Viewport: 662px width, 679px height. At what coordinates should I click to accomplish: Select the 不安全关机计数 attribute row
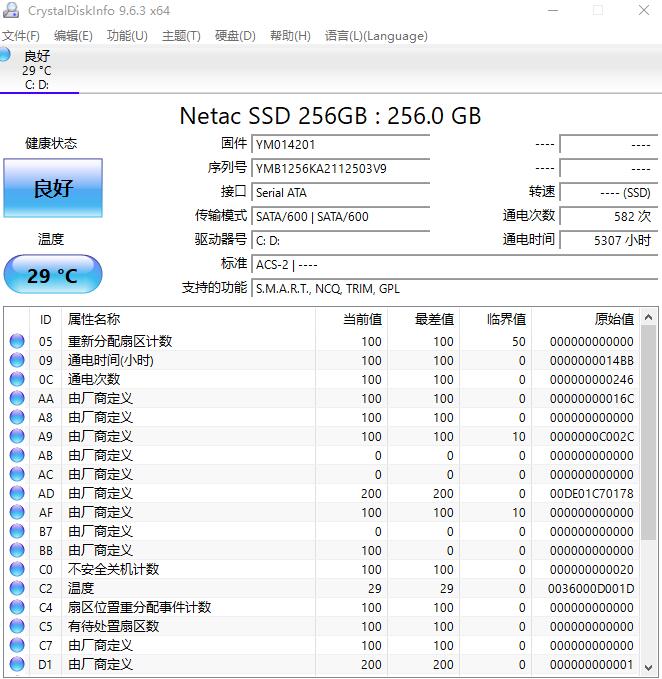[323, 569]
